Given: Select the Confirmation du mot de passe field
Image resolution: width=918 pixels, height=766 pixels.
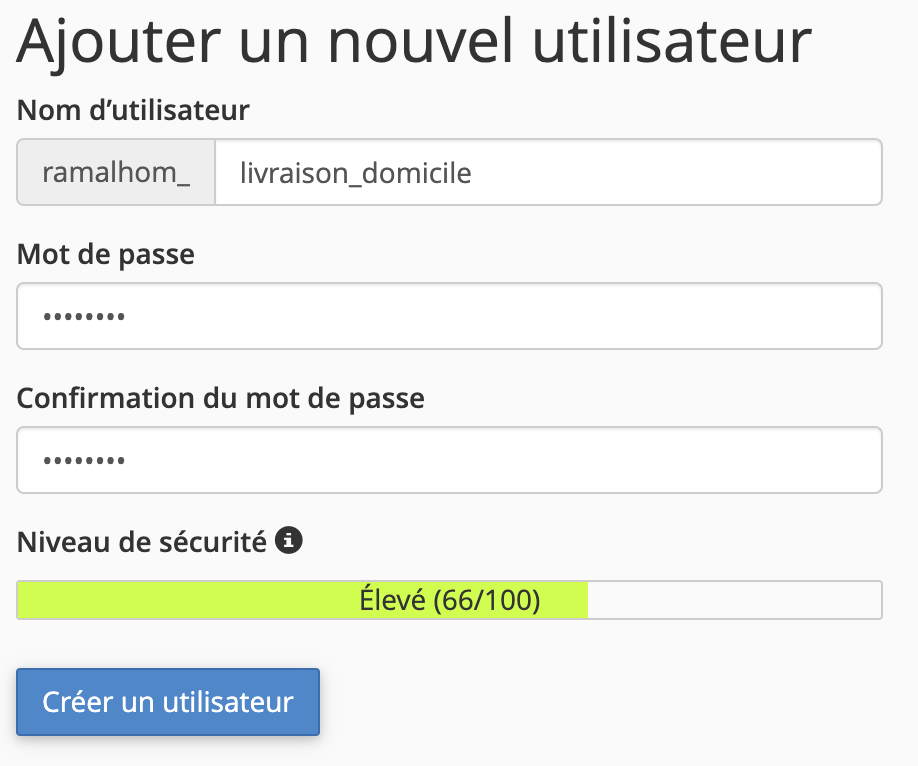Looking at the screenshot, I should pyautogui.click(x=449, y=460).
